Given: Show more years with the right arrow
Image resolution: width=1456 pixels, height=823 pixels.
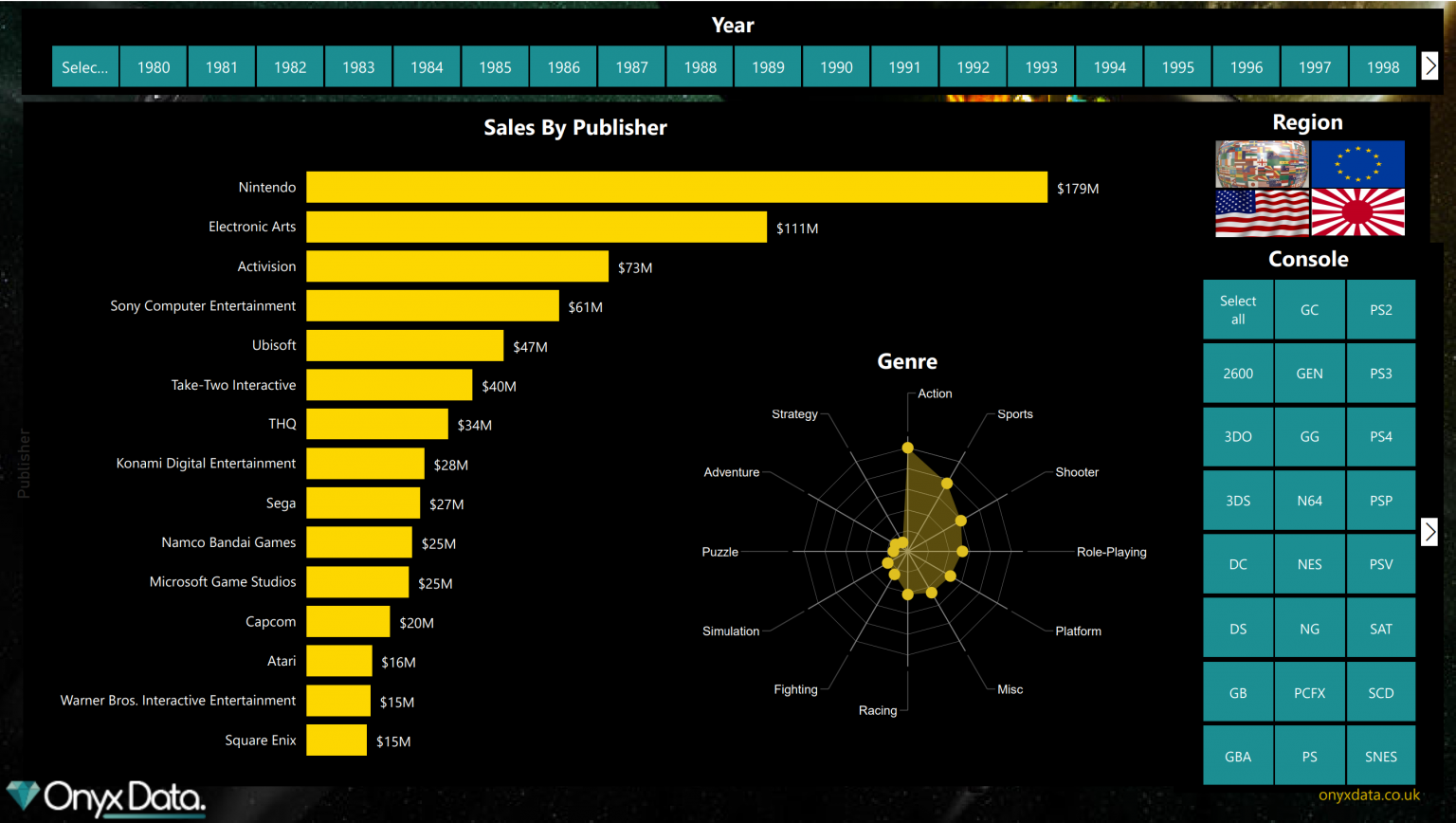Looking at the screenshot, I should pos(1430,65).
